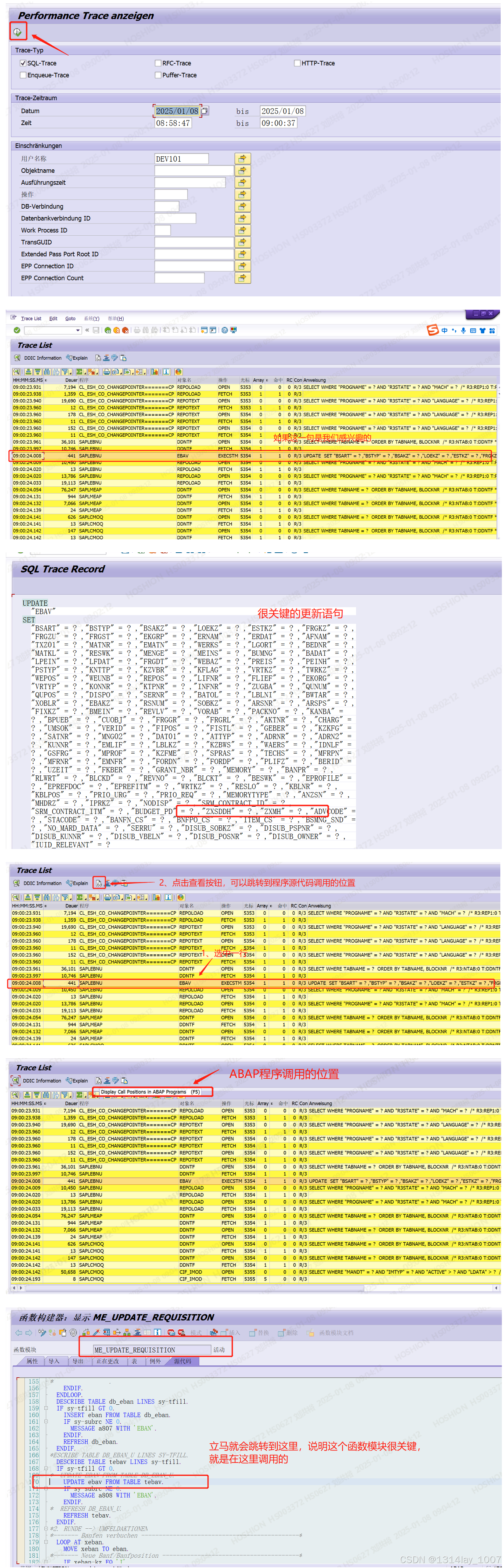
Task: Click the back arrow in function builder toolbar
Action: click(18, 1333)
